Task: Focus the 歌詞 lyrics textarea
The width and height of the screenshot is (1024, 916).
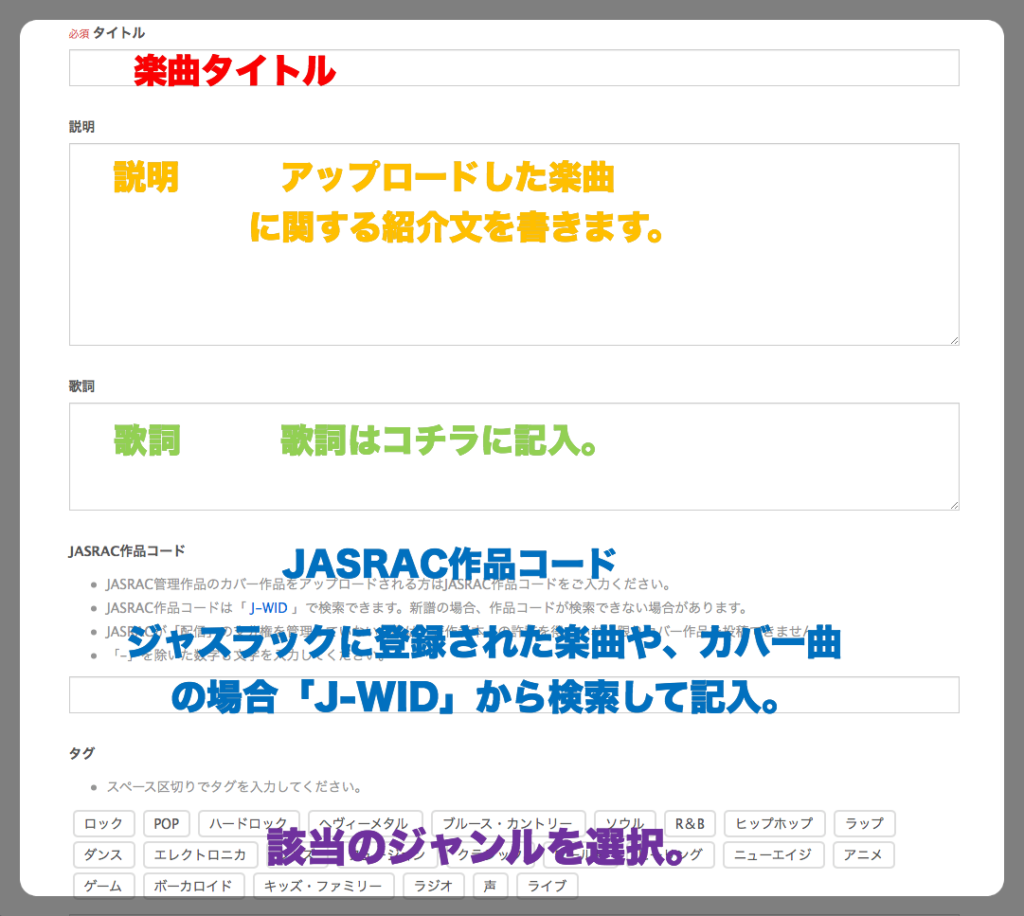Action: click(514, 456)
